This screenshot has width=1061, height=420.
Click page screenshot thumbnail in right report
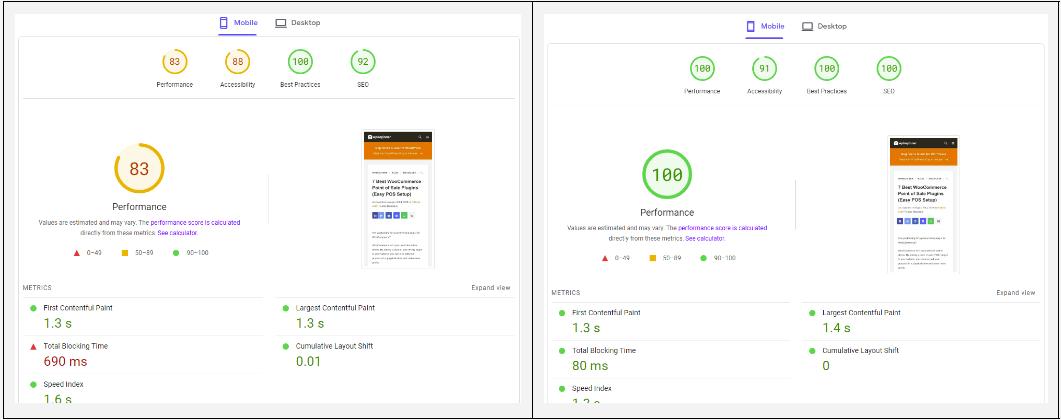924,206
